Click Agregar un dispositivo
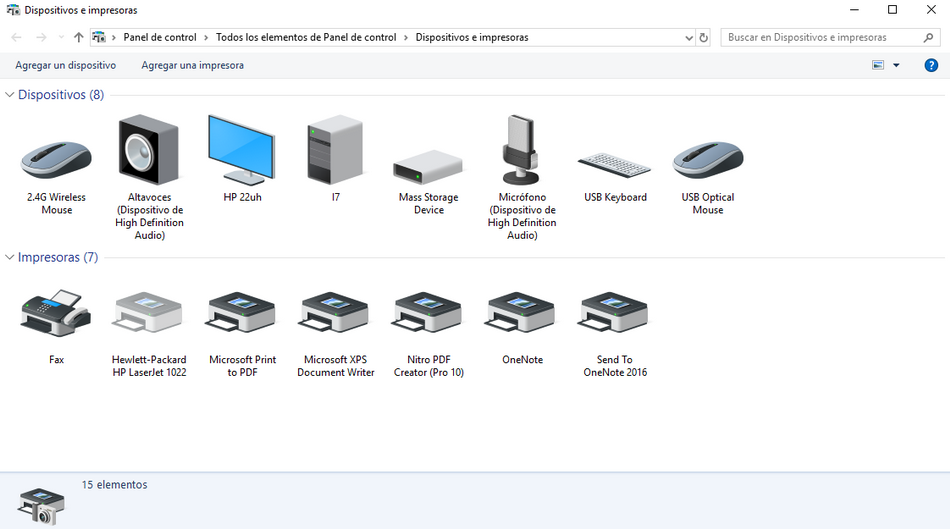This screenshot has width=950, height=529. 66,65
